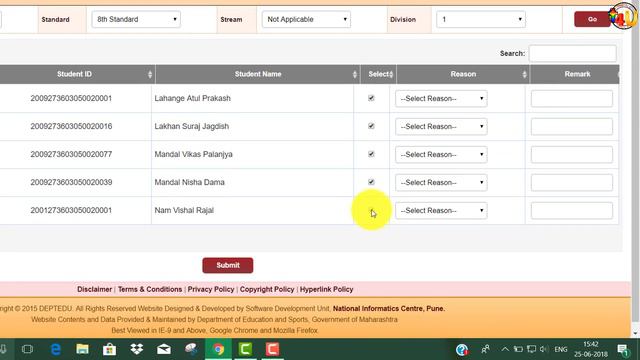Open the People icon in the system tray

[485, 349]
